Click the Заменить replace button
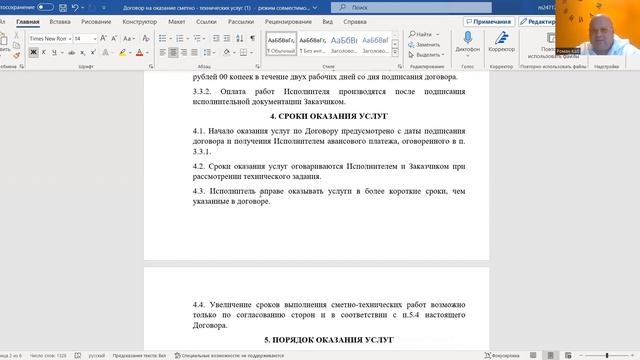 click(424, 44)
